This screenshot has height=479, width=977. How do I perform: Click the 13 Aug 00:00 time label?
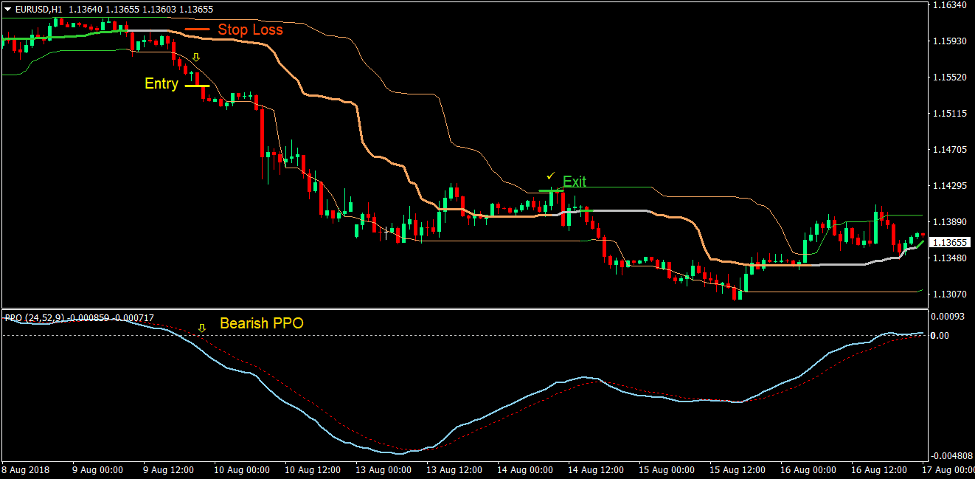click(384, 469)
